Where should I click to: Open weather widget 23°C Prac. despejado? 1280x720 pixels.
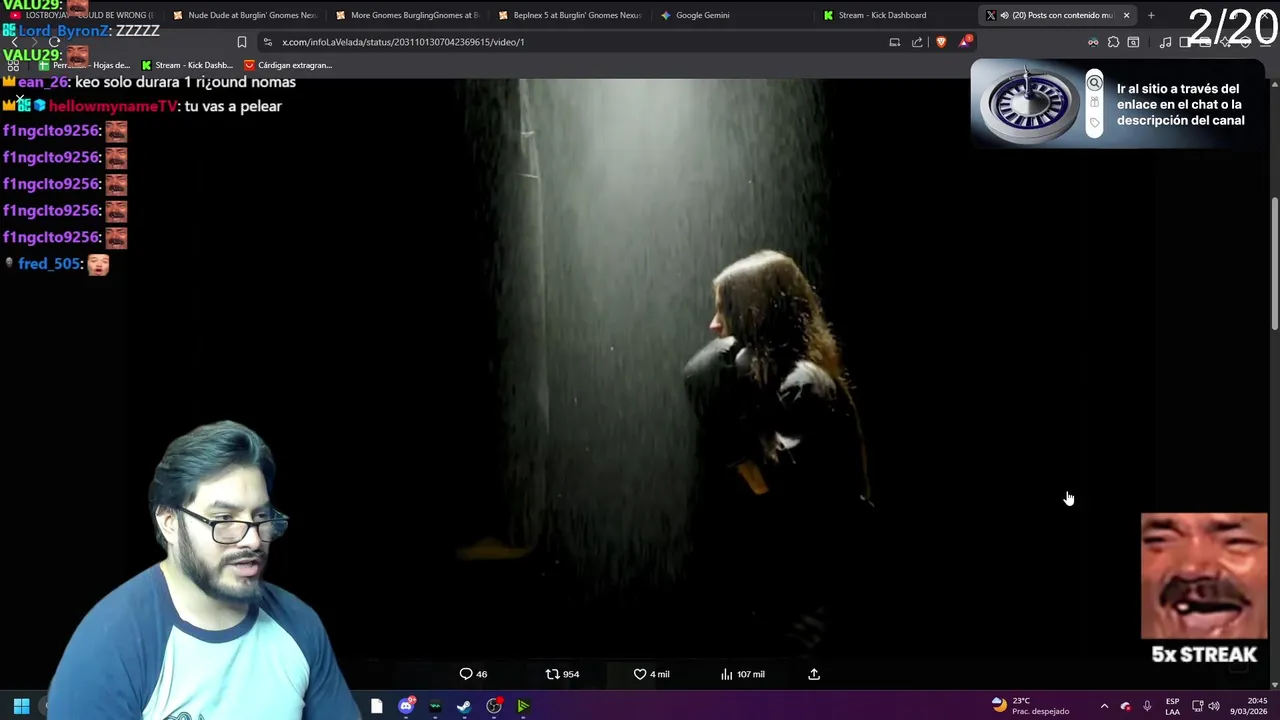pos(1030,706)
